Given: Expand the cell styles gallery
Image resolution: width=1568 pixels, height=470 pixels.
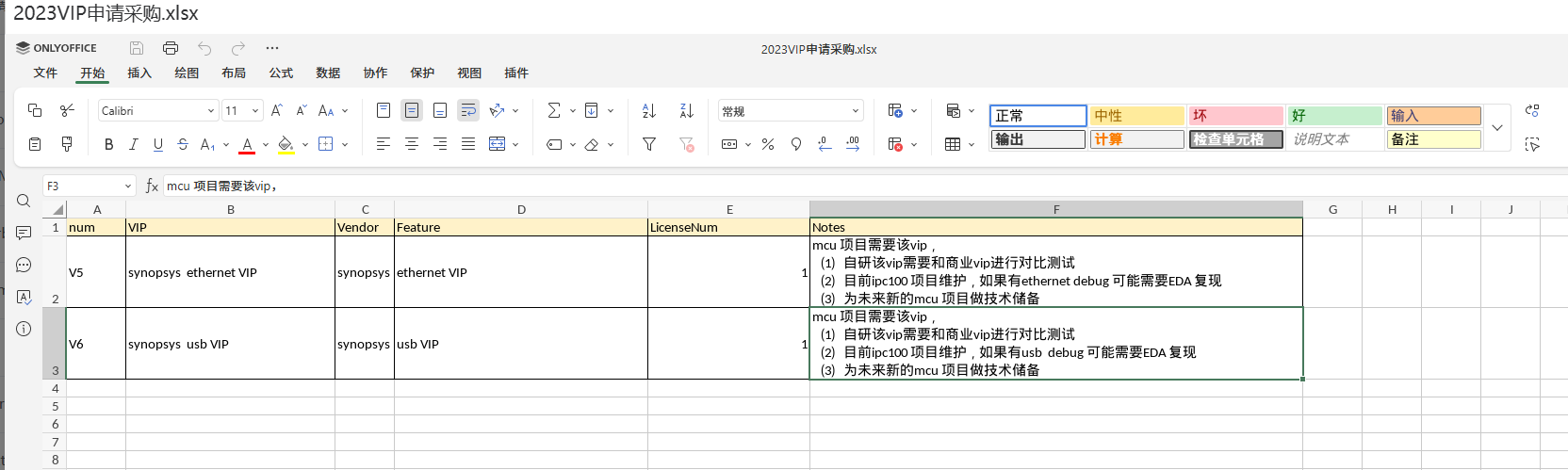Looking at the screenshot, I should 1496,127.
